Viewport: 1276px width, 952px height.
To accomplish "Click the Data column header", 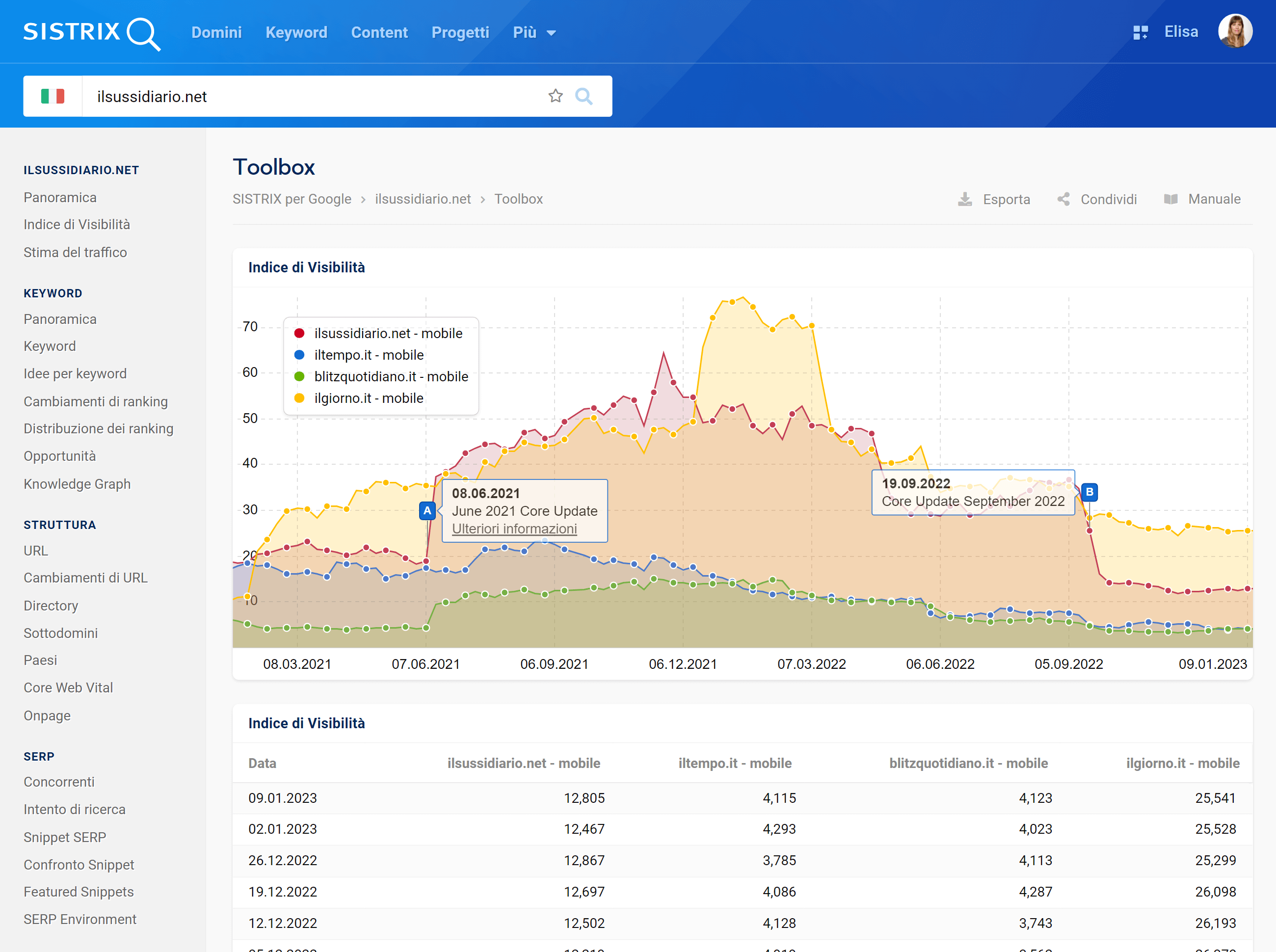I will coord(262,764).
